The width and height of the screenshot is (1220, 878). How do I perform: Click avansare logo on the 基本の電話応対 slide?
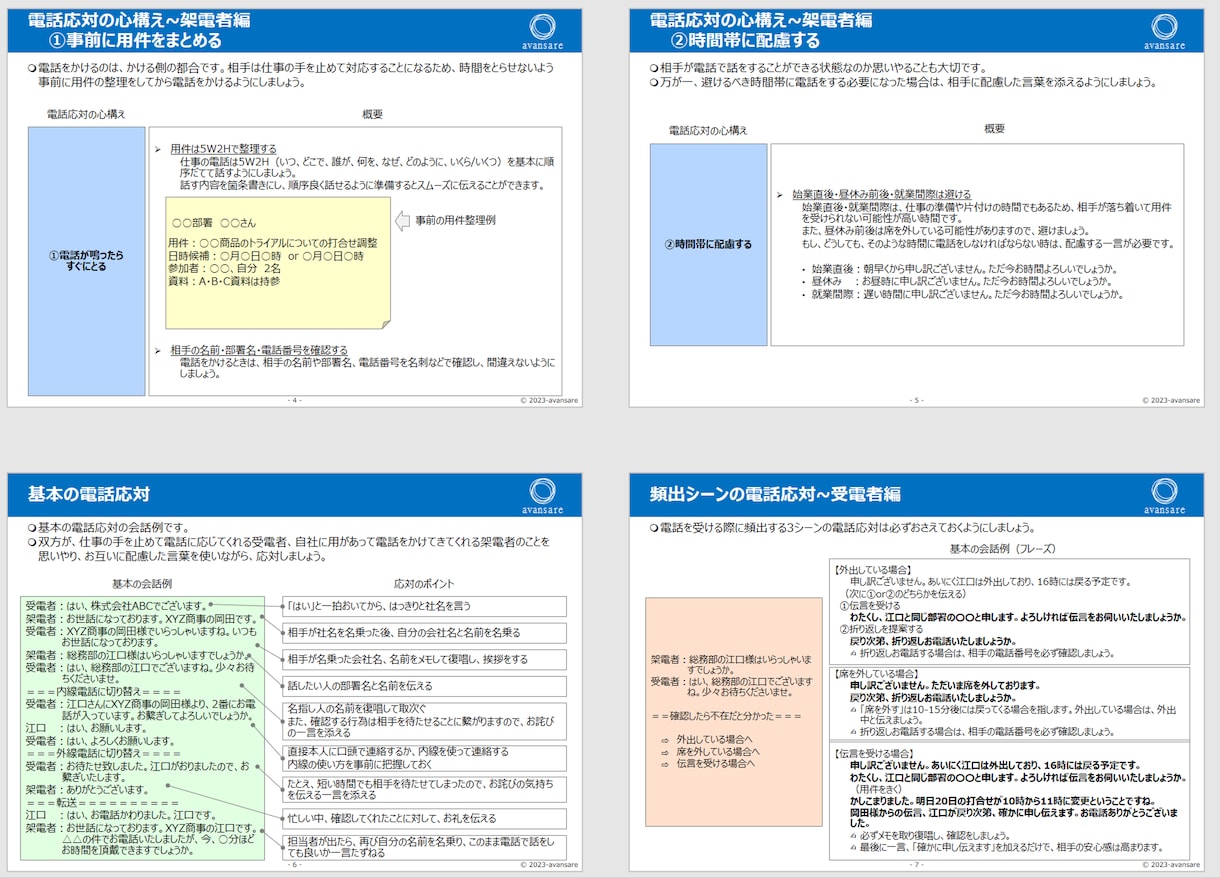click(x=542, y=496)
